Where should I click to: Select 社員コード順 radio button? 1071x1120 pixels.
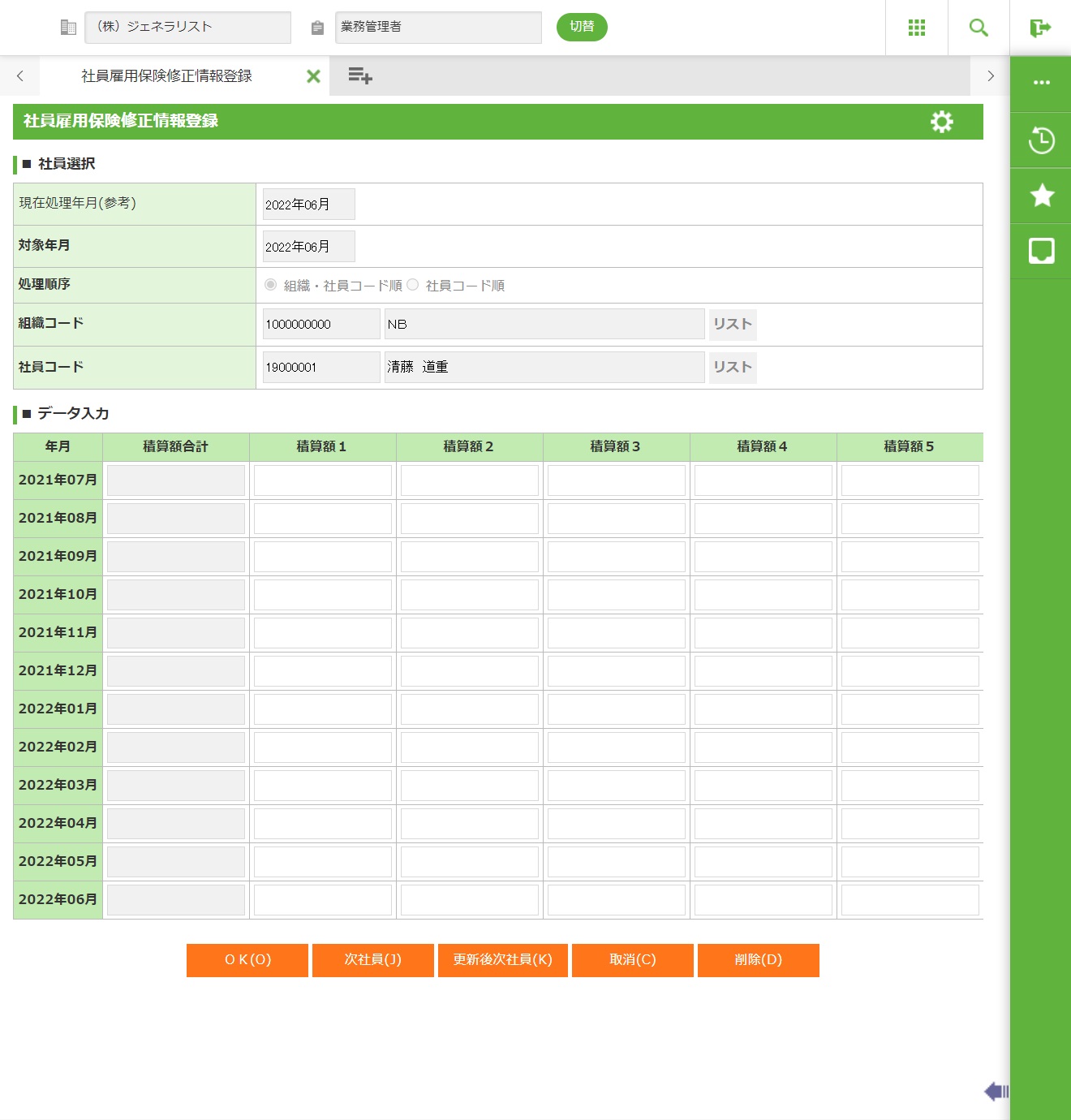pyautogui.click(x=413, y=285)
